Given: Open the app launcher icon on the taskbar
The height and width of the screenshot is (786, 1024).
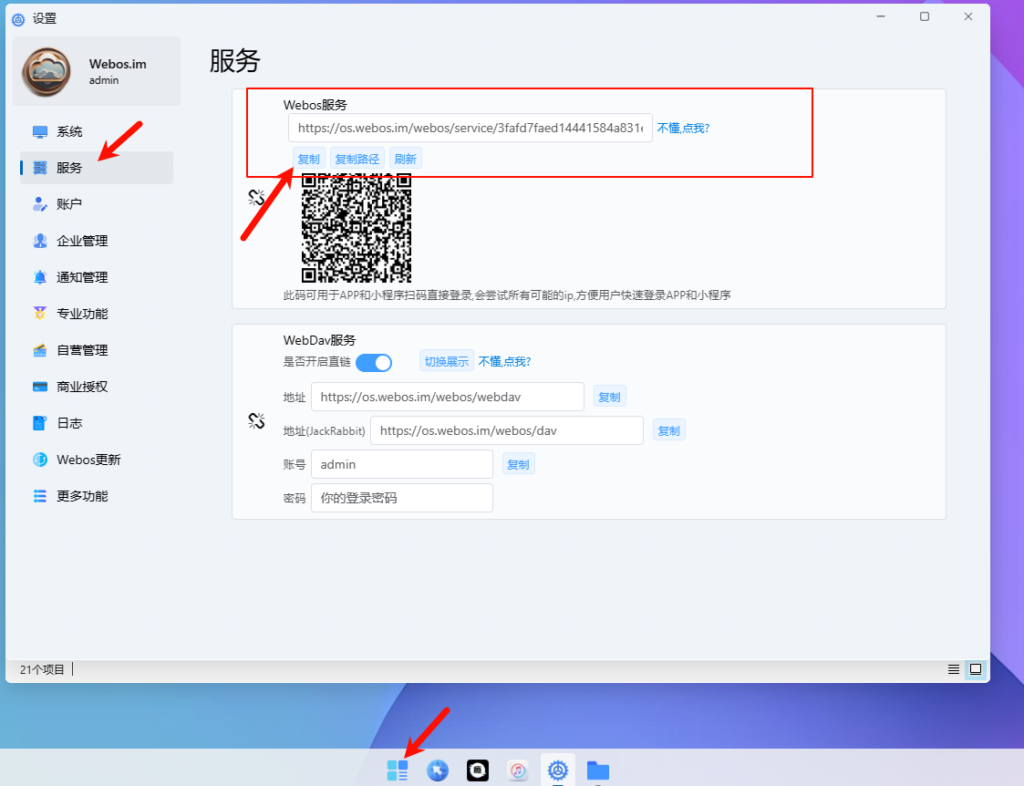Looking at the screenshot, I should point(397,770).
